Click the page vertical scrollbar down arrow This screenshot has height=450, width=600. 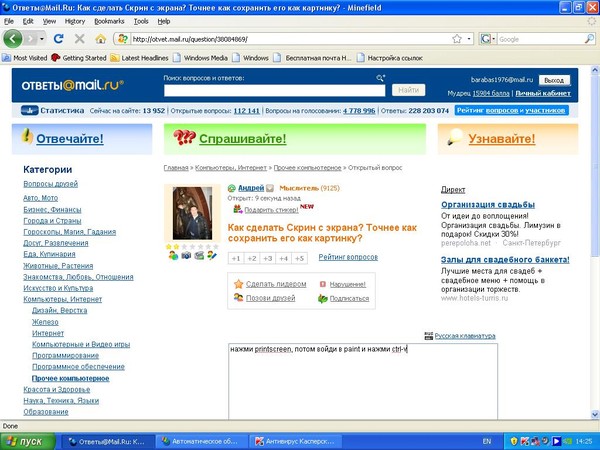click(595, 414)
